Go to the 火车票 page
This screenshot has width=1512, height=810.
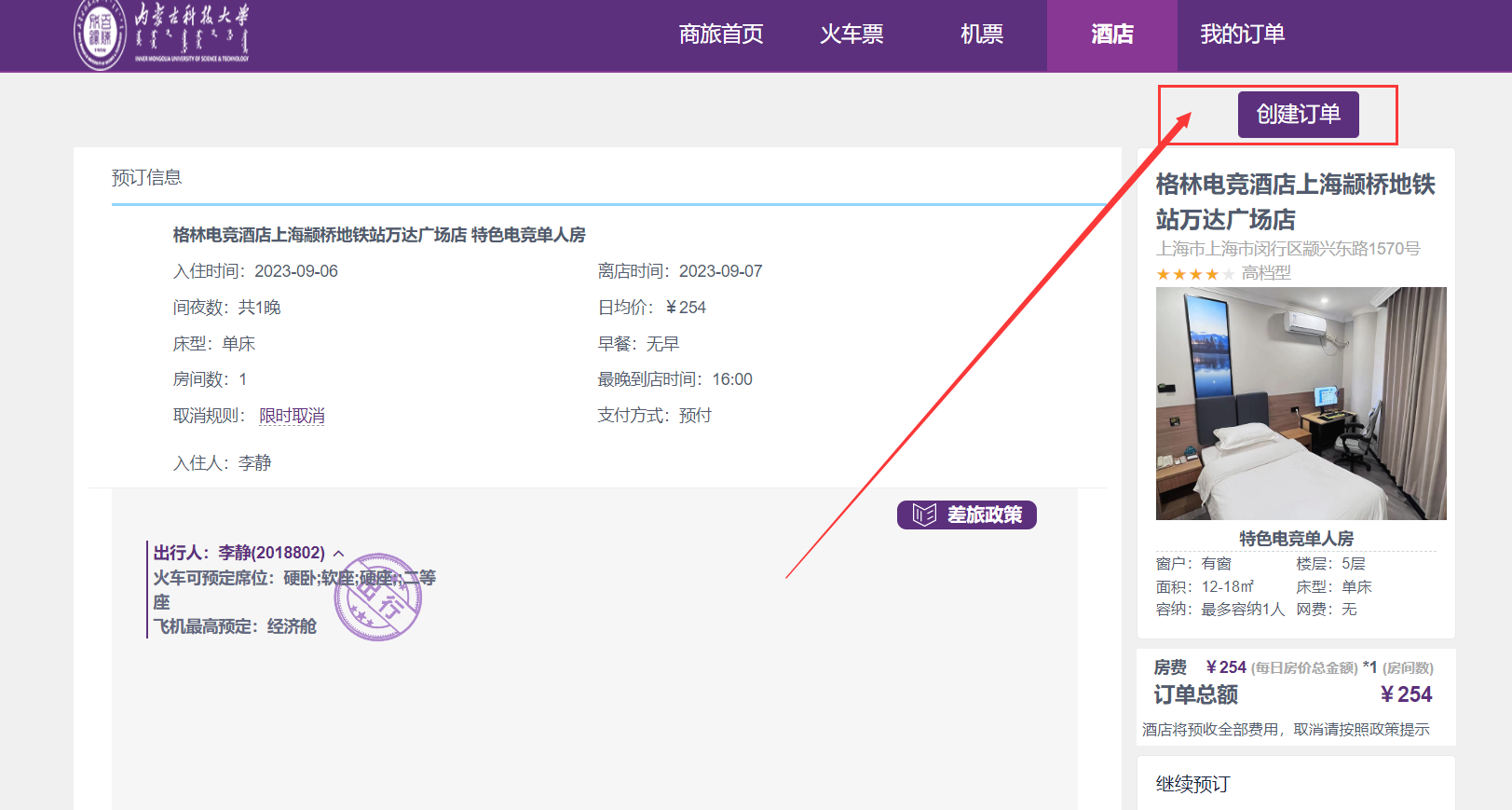(x=851, y=34)
